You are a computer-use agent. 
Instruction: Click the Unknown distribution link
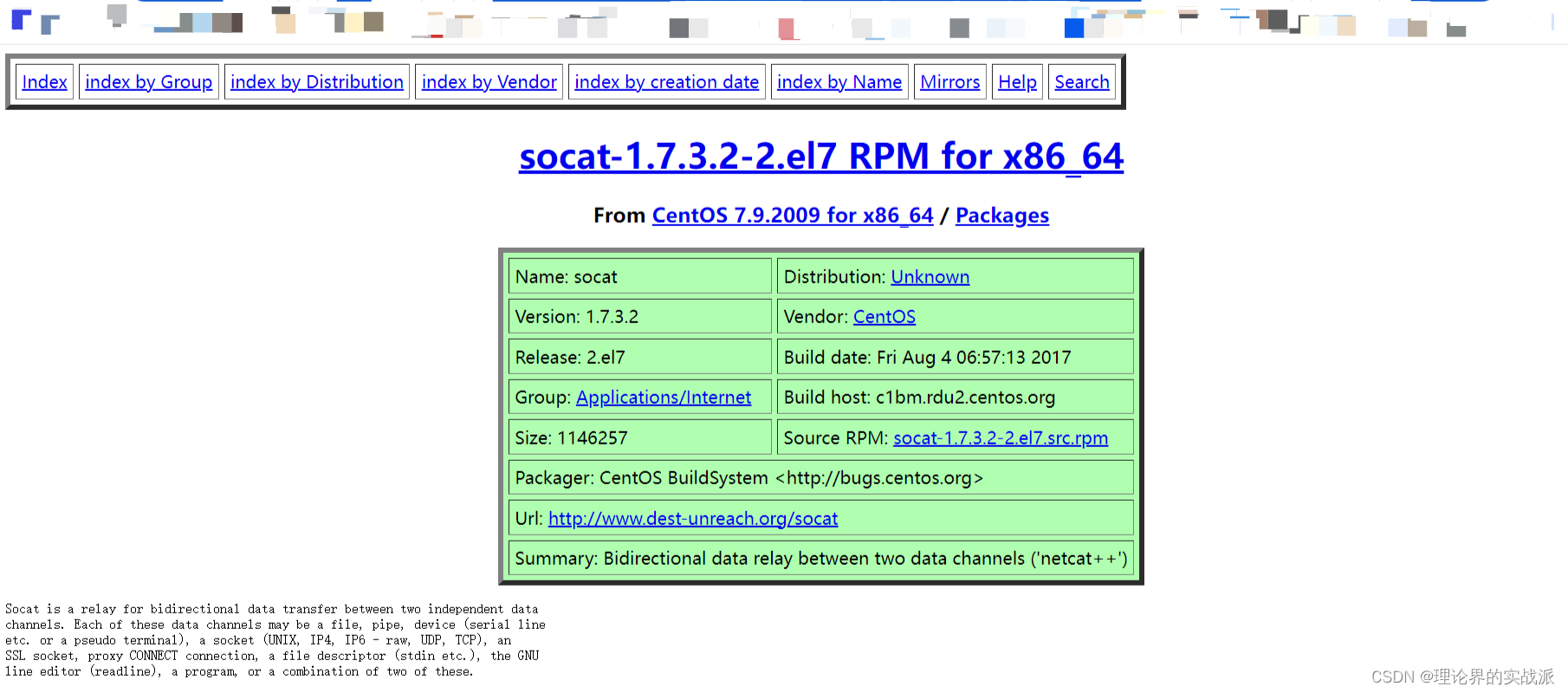tap(930, 277)
